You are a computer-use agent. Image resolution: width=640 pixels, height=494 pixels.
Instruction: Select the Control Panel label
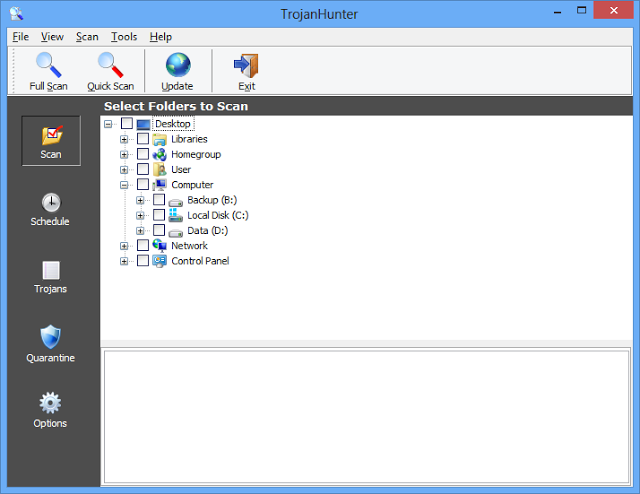200,261
